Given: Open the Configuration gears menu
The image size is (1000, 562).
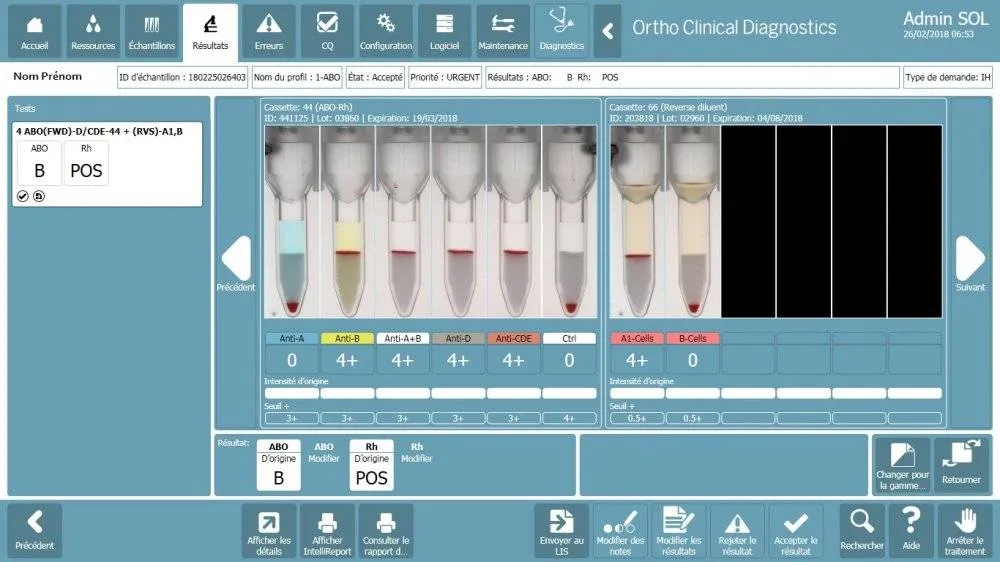Looking at the screenshot, I should [386, 31].
